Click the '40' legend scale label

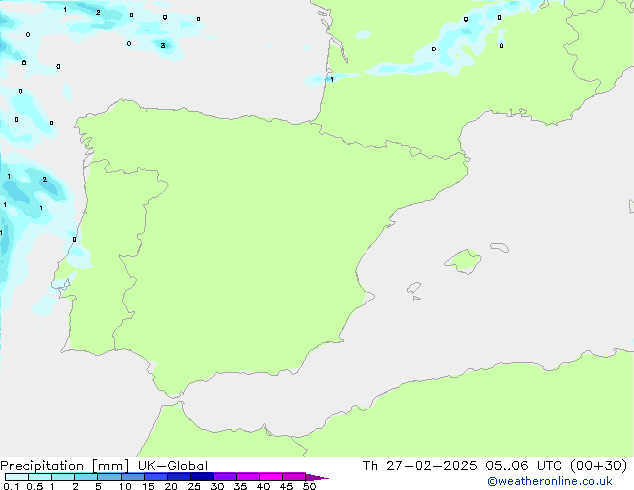coord(263,486)
